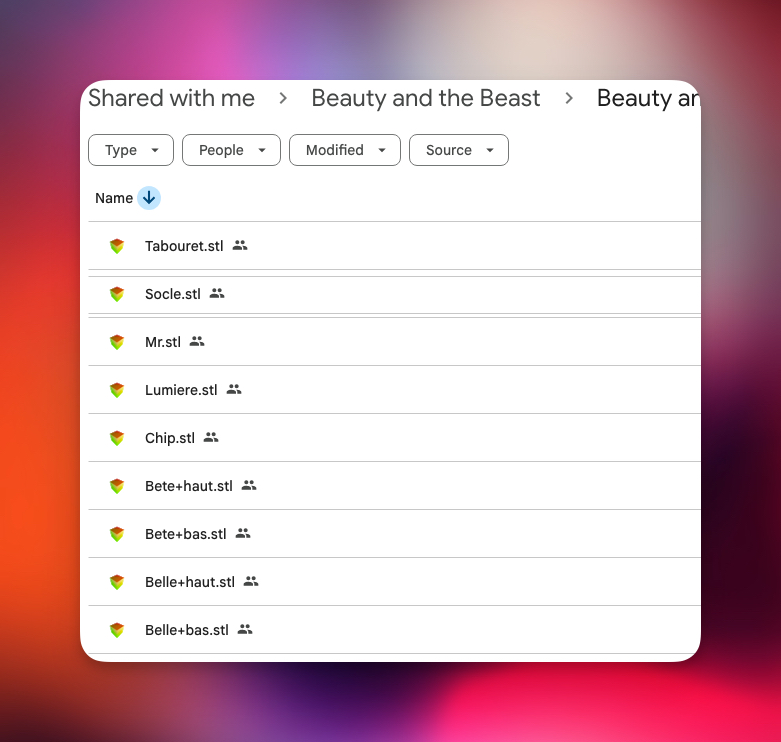Select the Belle+bas.stl file name

tap(187, 630)
